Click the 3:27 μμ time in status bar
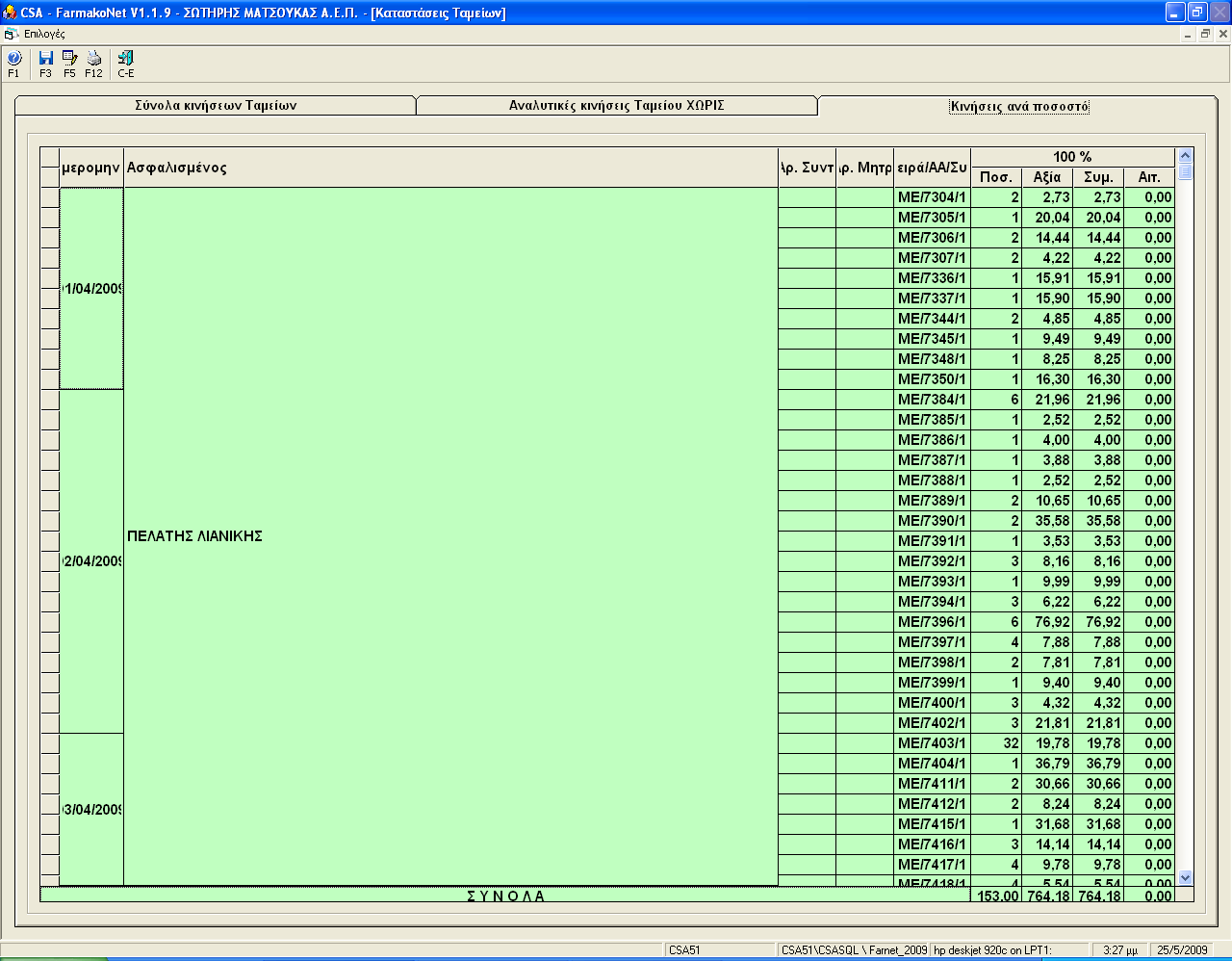 [x=1120, y=949]
